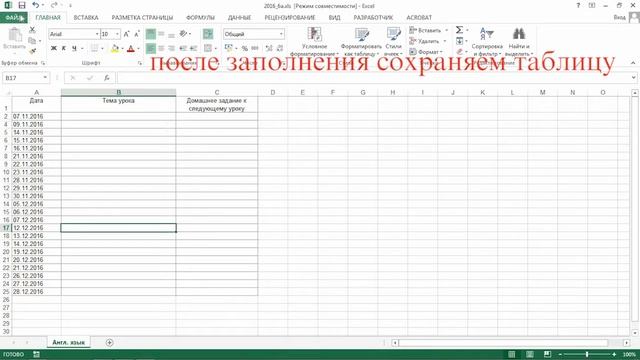Toggle center horizontal alignment
The width and height of the screenshot is (640, 360).
pos(161,49)
